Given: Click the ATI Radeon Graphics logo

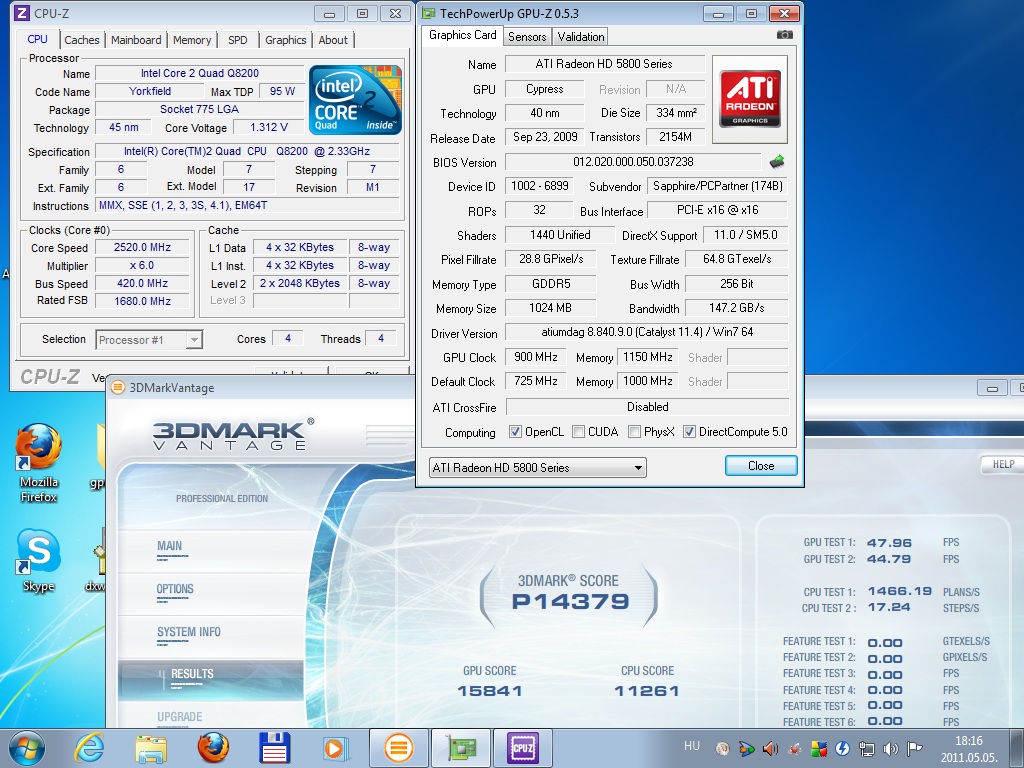Looking at the screenshot, I should point(750,99).
